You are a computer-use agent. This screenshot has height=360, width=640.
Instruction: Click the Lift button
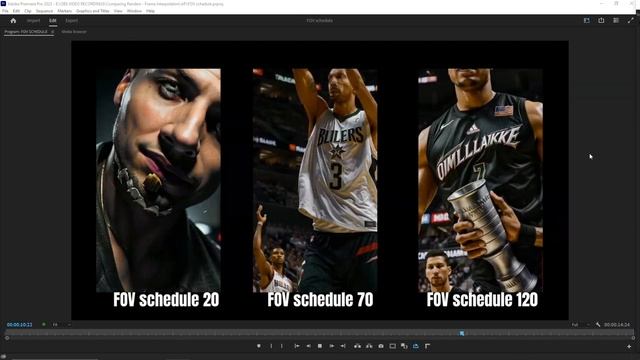(x=358, y=346)
